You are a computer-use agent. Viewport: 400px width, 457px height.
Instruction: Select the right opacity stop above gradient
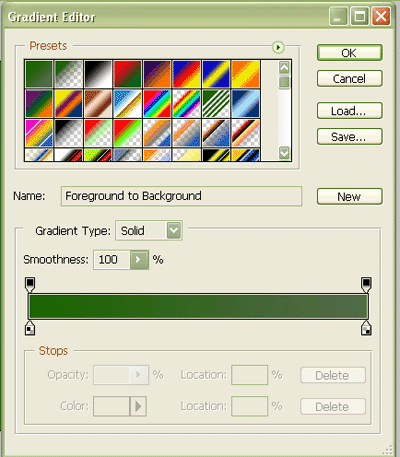click(366, 284)
